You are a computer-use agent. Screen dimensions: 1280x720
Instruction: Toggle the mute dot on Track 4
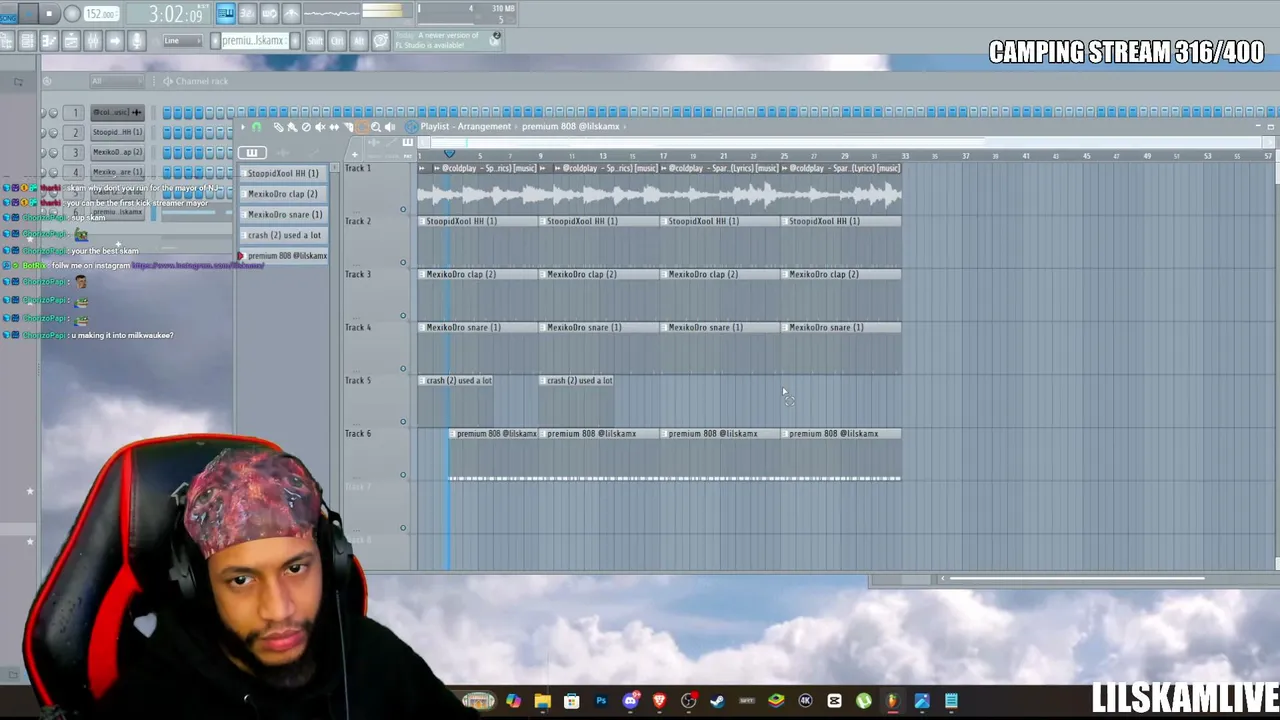403,368
